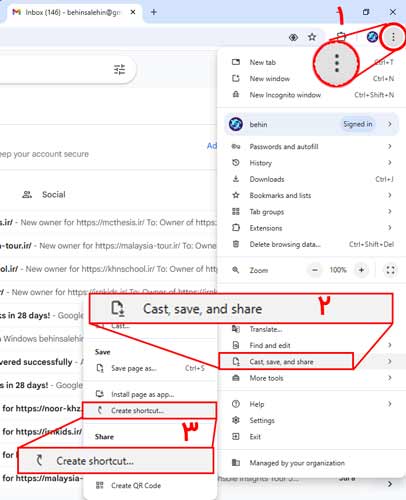This screenshot has height=500, width=406.
Task: Decrease zoom with the minus button
Action: pyautogui.click(x=315, y=270)
